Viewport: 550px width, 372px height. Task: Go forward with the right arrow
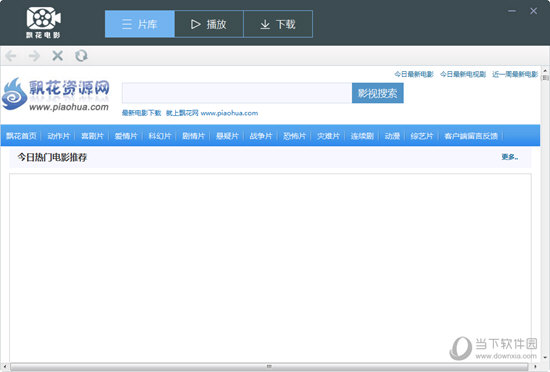click(x=34, y=56)
